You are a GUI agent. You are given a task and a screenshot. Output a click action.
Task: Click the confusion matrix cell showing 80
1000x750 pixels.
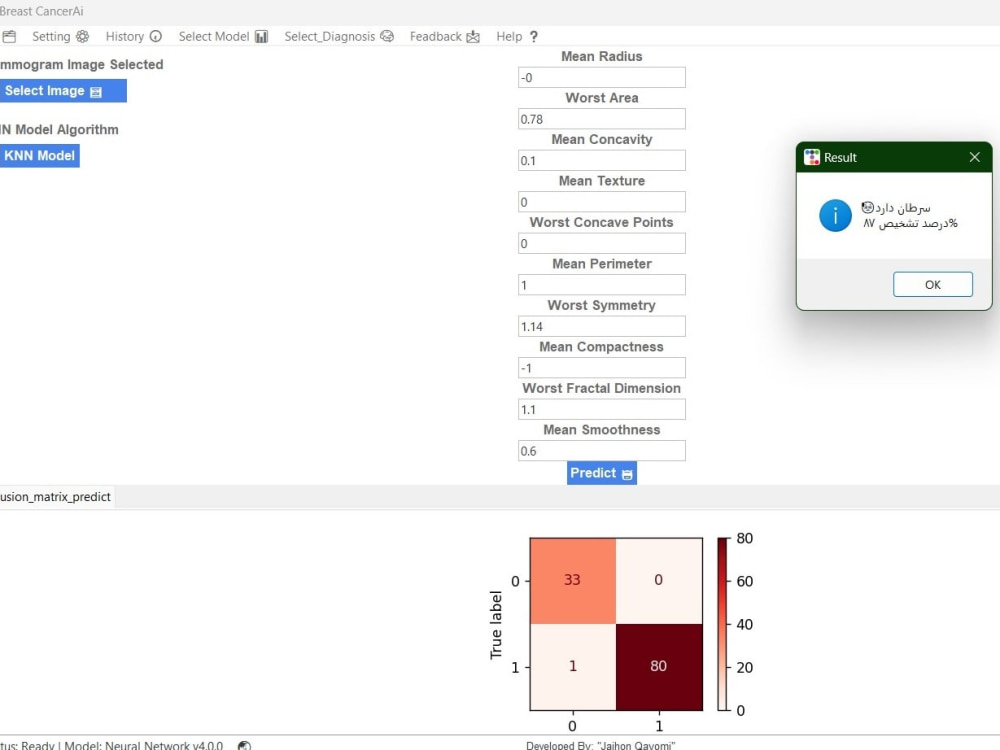(x=659, y=666)
